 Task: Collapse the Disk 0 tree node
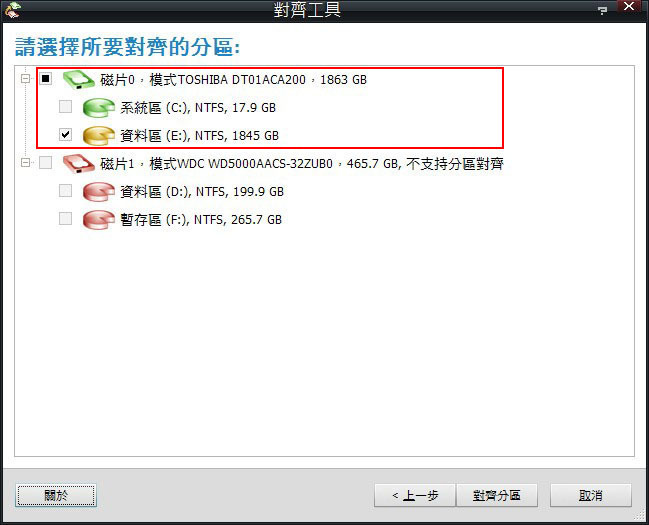click(26, 78)
